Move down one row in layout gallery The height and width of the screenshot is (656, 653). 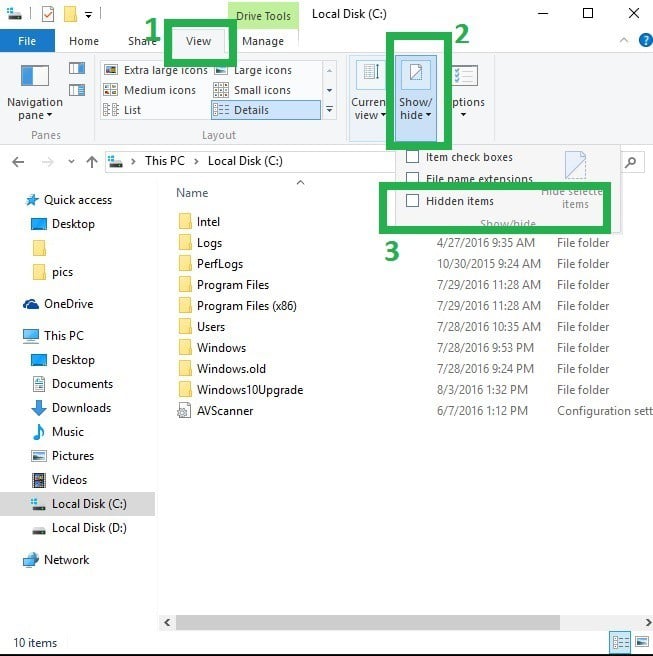pos(329,90)
